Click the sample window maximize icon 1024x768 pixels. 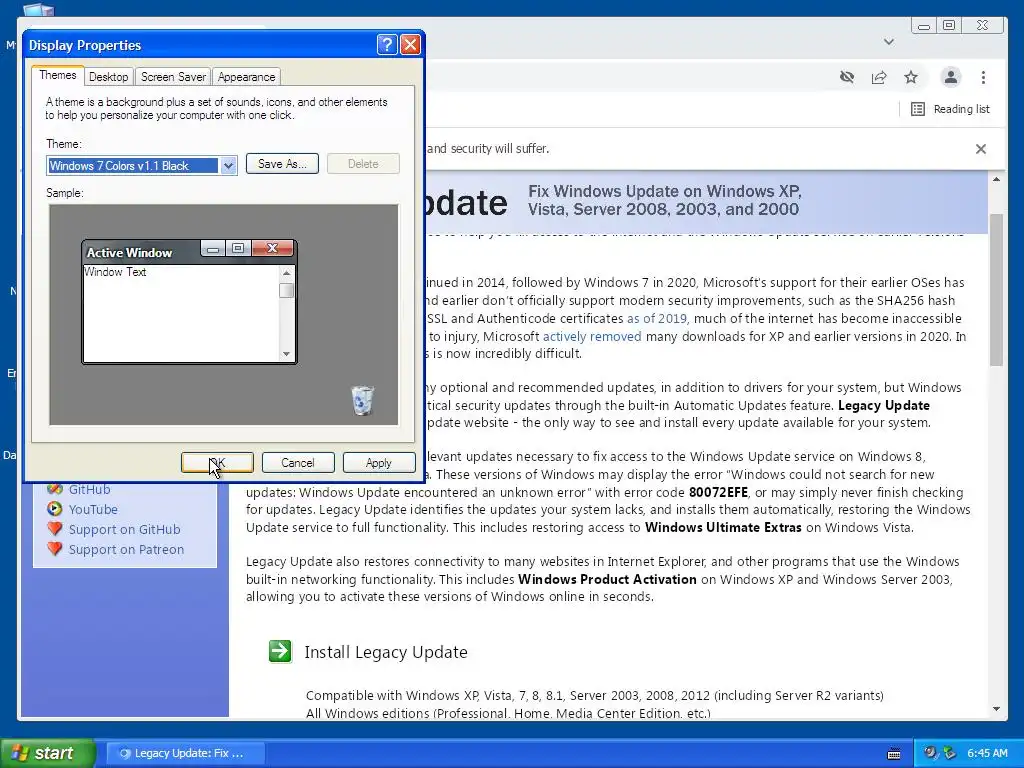[238, 248]
